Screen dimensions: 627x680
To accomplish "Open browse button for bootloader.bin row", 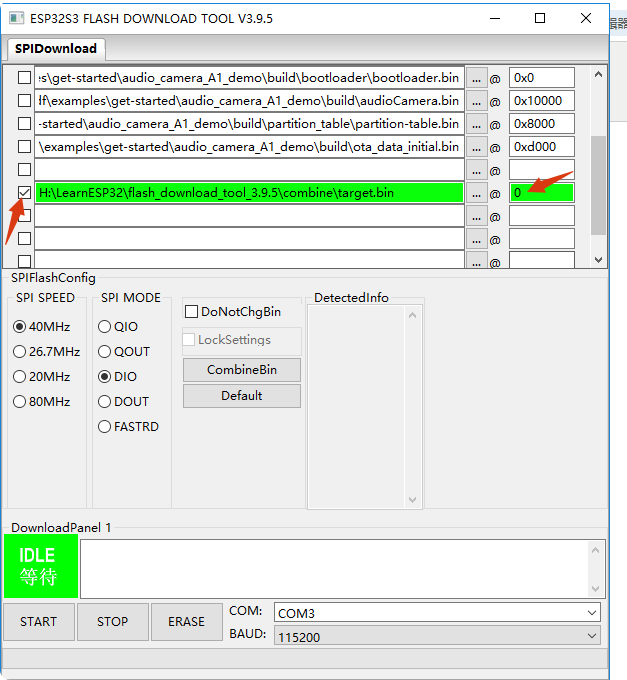I will pos(477,78).
